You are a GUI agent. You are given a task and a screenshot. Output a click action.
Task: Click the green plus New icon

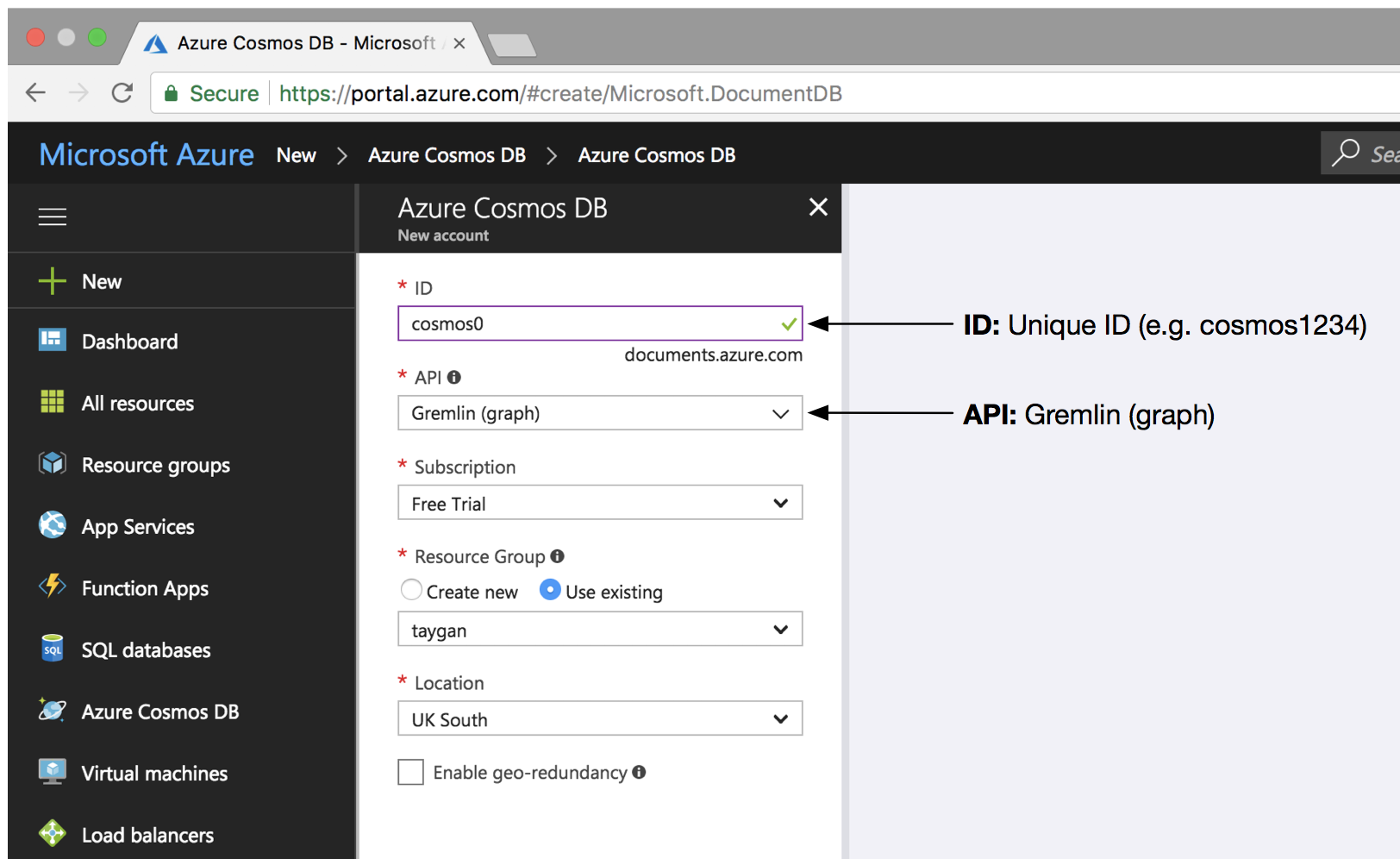[x=53, y=280]
